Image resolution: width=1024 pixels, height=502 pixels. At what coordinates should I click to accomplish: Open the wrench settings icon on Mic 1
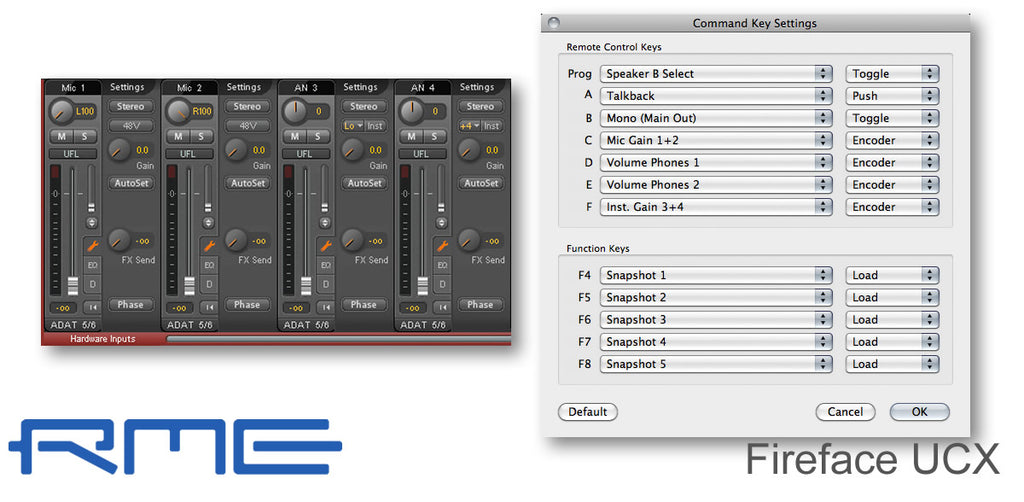pyautogui.click(x=91, y=244)
